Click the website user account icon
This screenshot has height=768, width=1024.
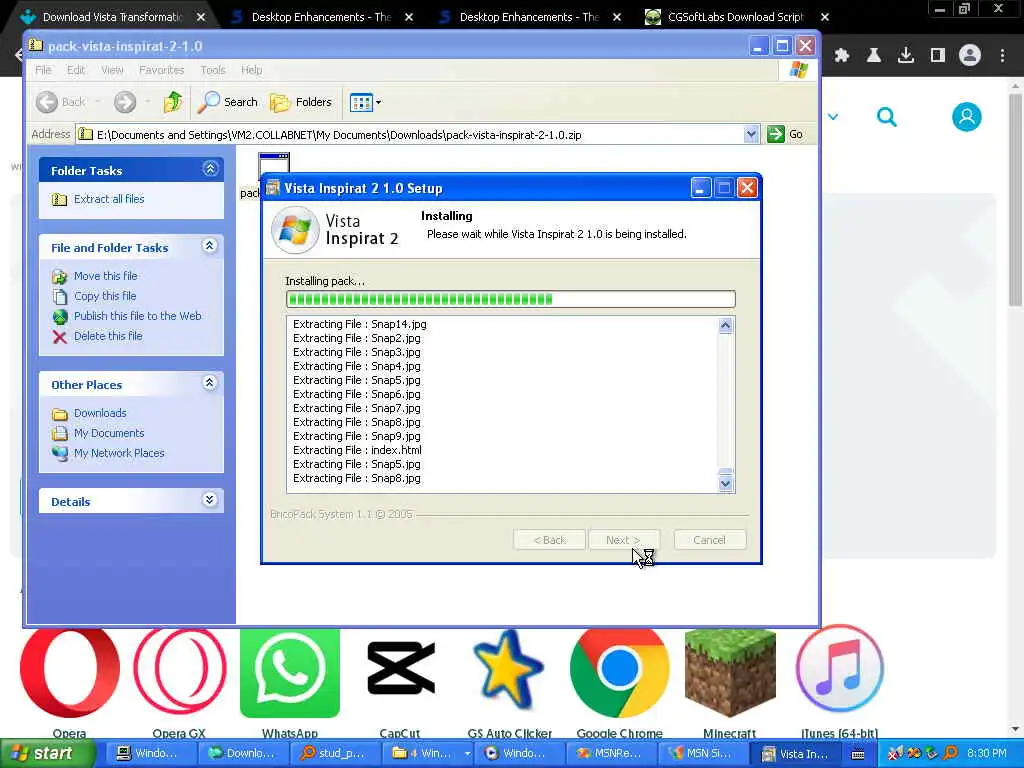[967, 117]
